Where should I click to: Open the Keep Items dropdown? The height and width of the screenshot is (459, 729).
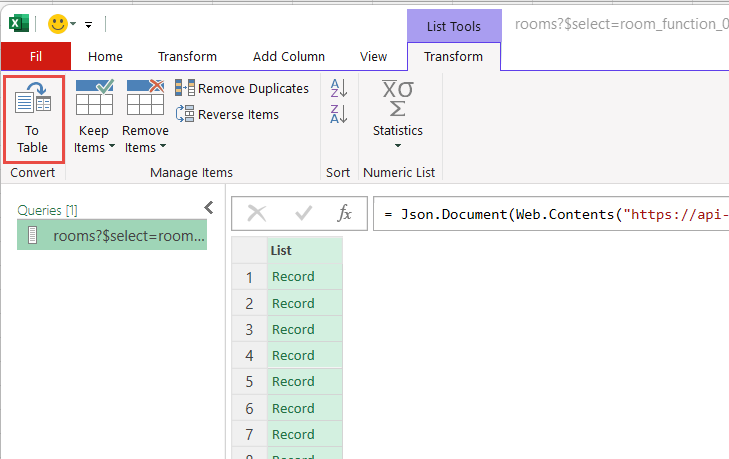(x=95, y=138)
